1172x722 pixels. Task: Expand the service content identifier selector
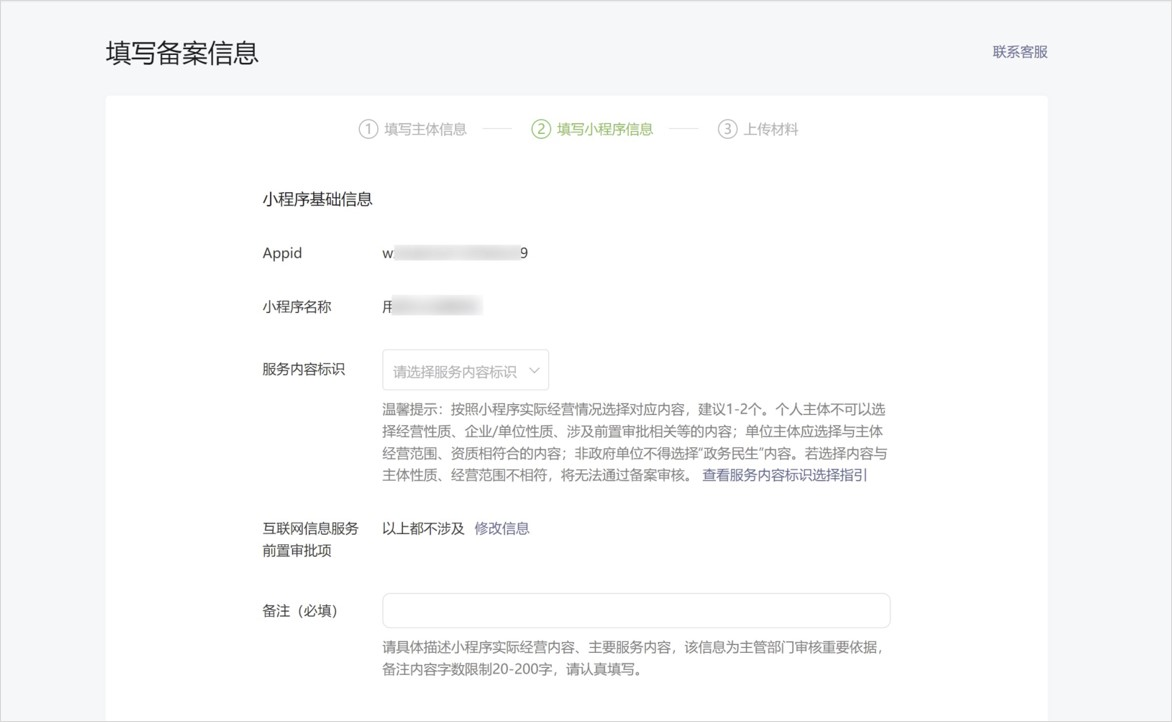[x=465, y=369]
